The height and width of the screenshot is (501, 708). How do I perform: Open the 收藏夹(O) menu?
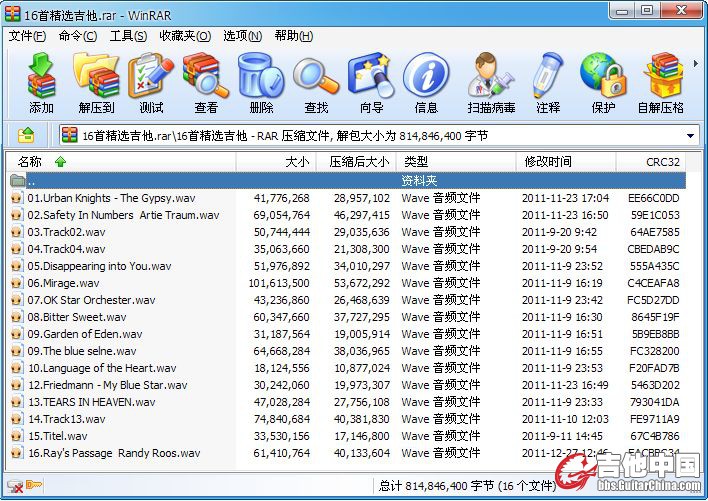185,36
